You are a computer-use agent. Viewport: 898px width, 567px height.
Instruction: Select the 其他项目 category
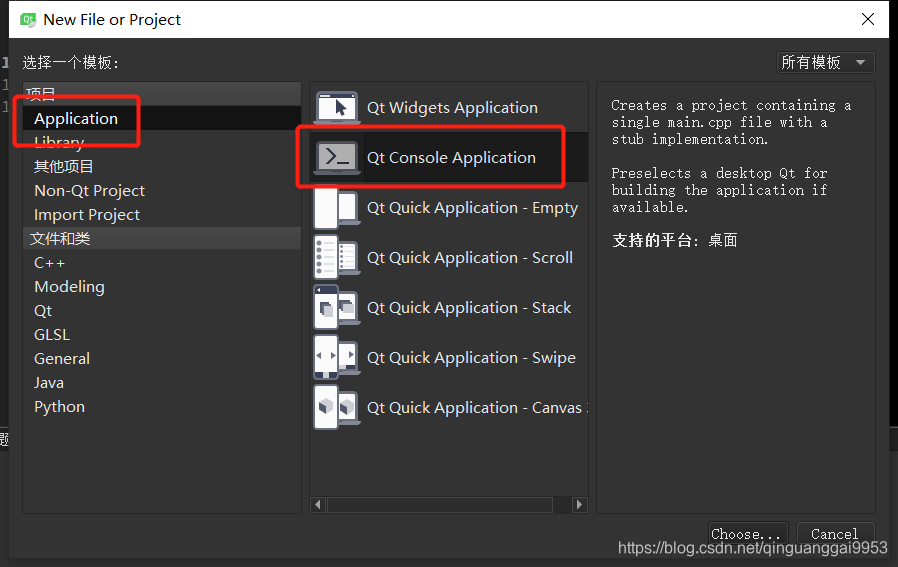click(x=162, y=167)
